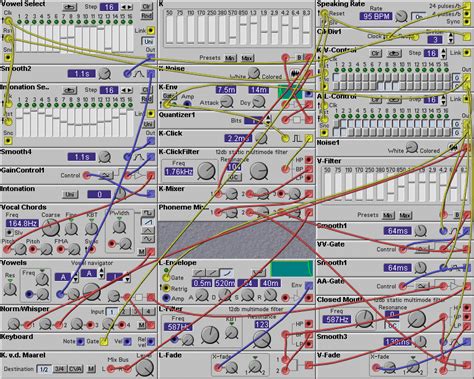Click Coarse knob in Vocal Chords
This screenshot has height=379, width=474.
[x=51, y=228]
